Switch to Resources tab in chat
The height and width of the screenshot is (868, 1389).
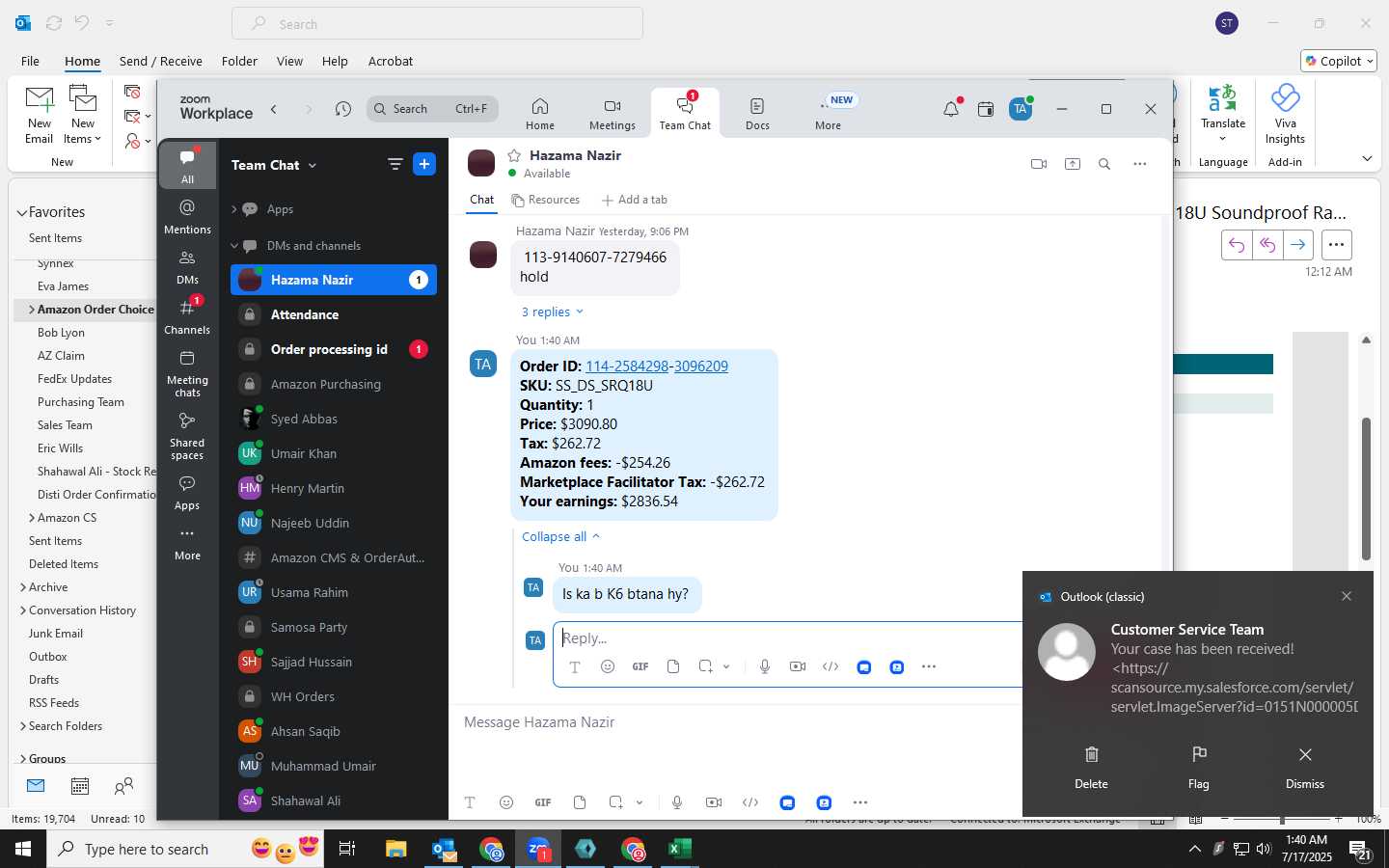[x=546, y=200]
